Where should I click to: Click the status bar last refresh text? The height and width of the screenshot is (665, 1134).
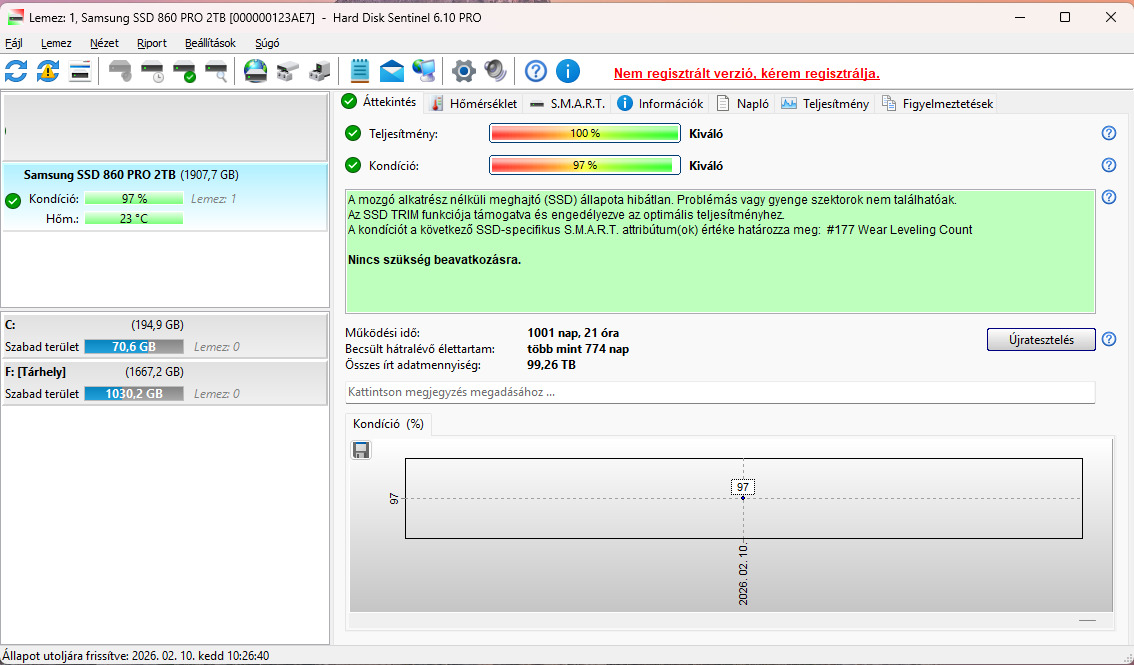click(x=135, y=656)
